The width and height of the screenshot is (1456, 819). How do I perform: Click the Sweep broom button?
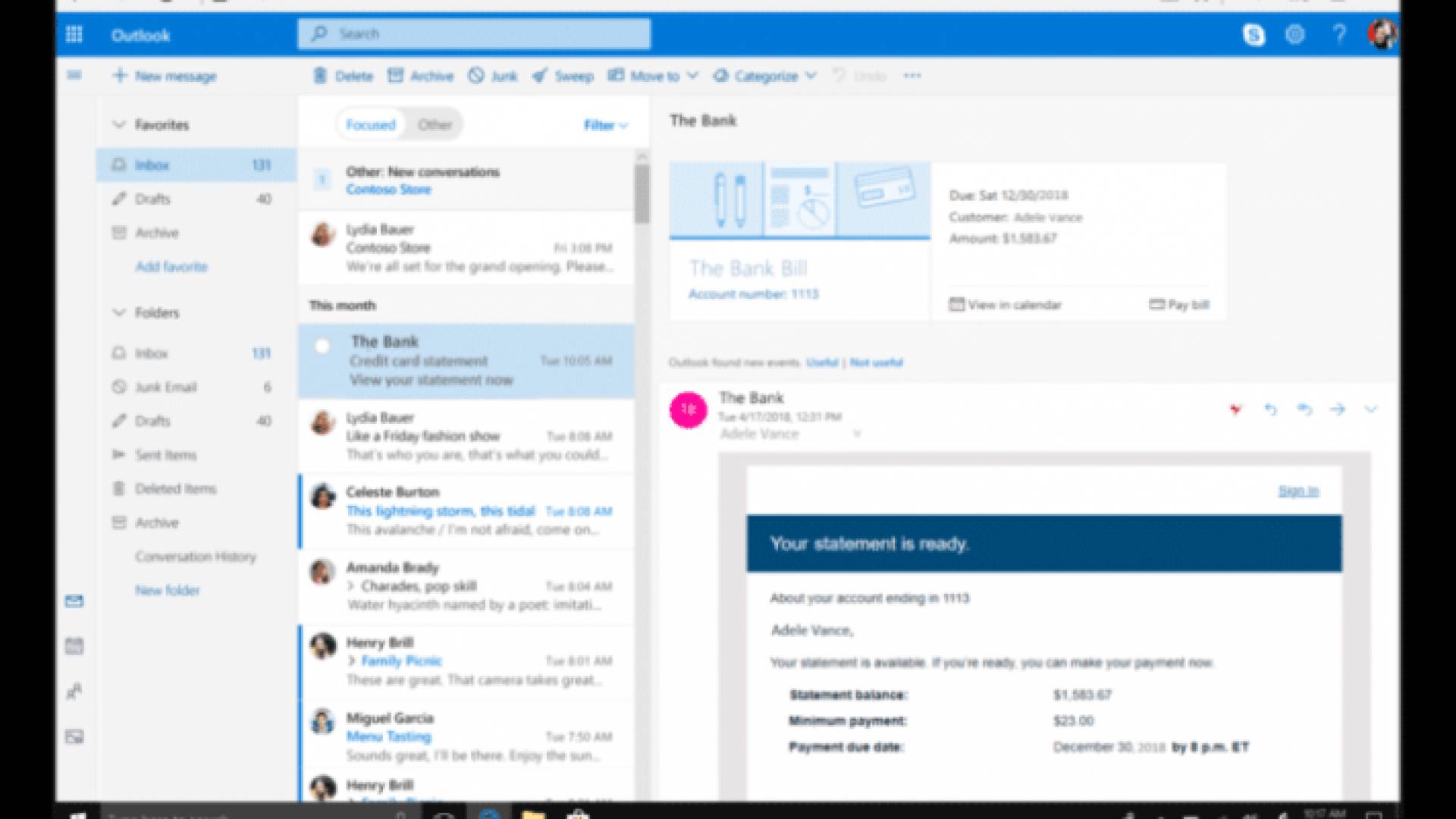[563, 76]
